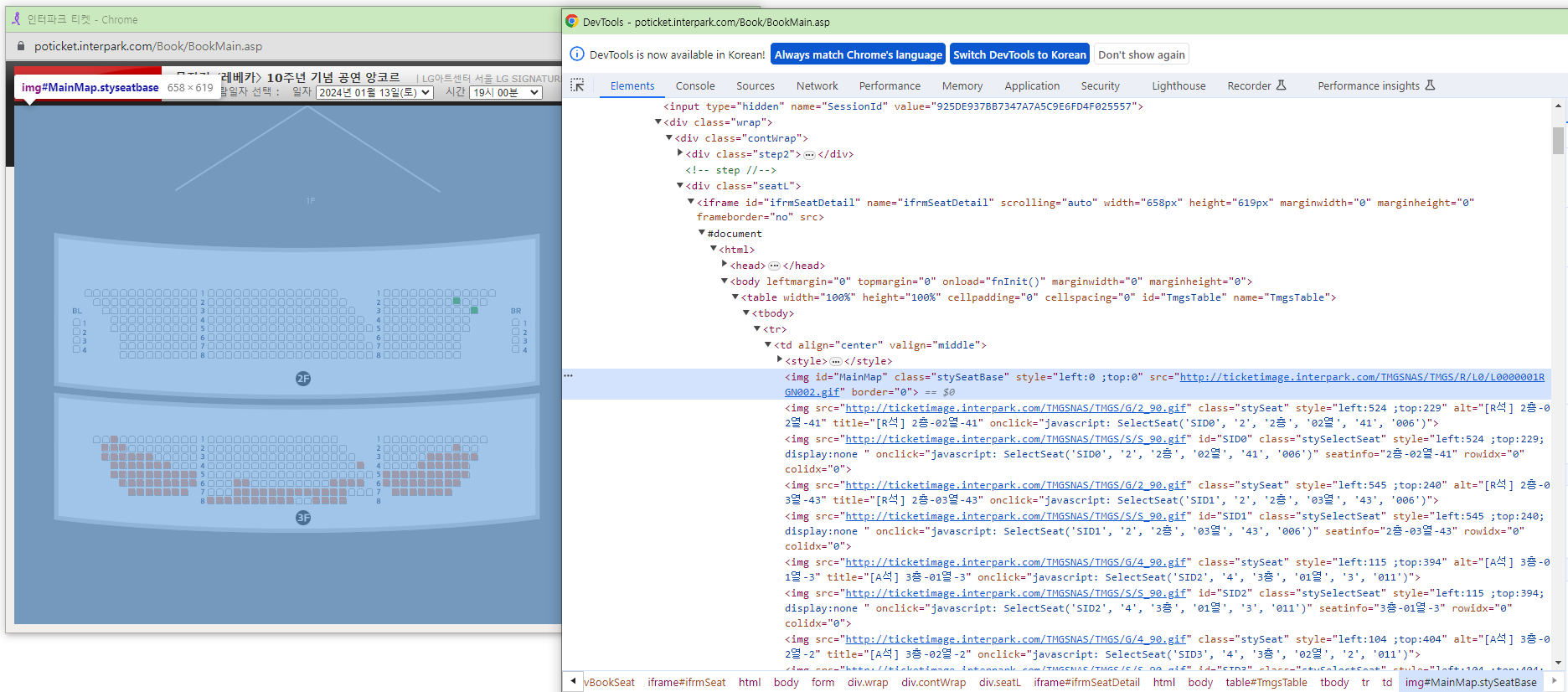Collapse the table TmgsTable node
Image resolution: width=1568 pixels, height=692 pixels.
click(x=735, y=297)
